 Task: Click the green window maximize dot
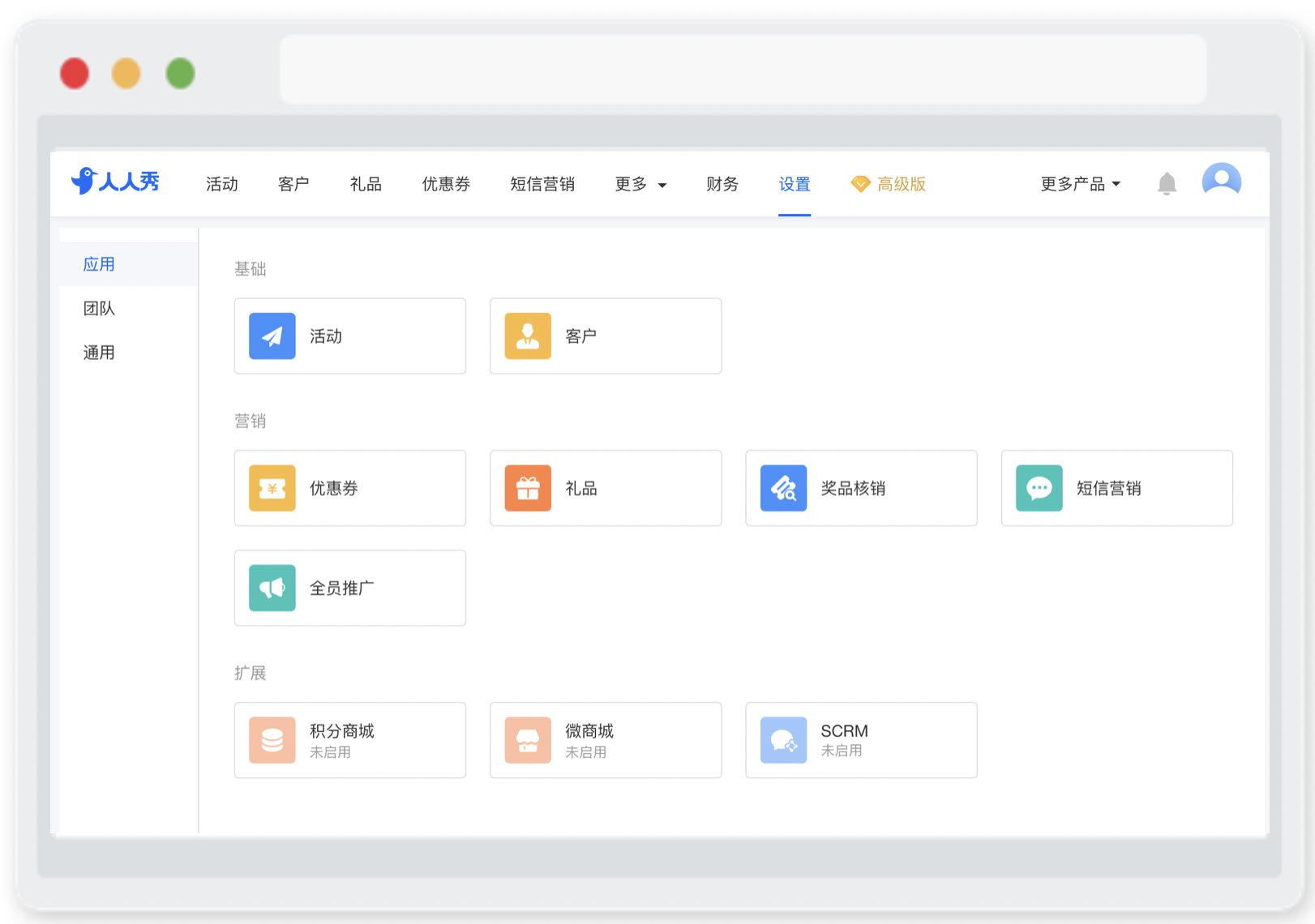click(180, 73)
